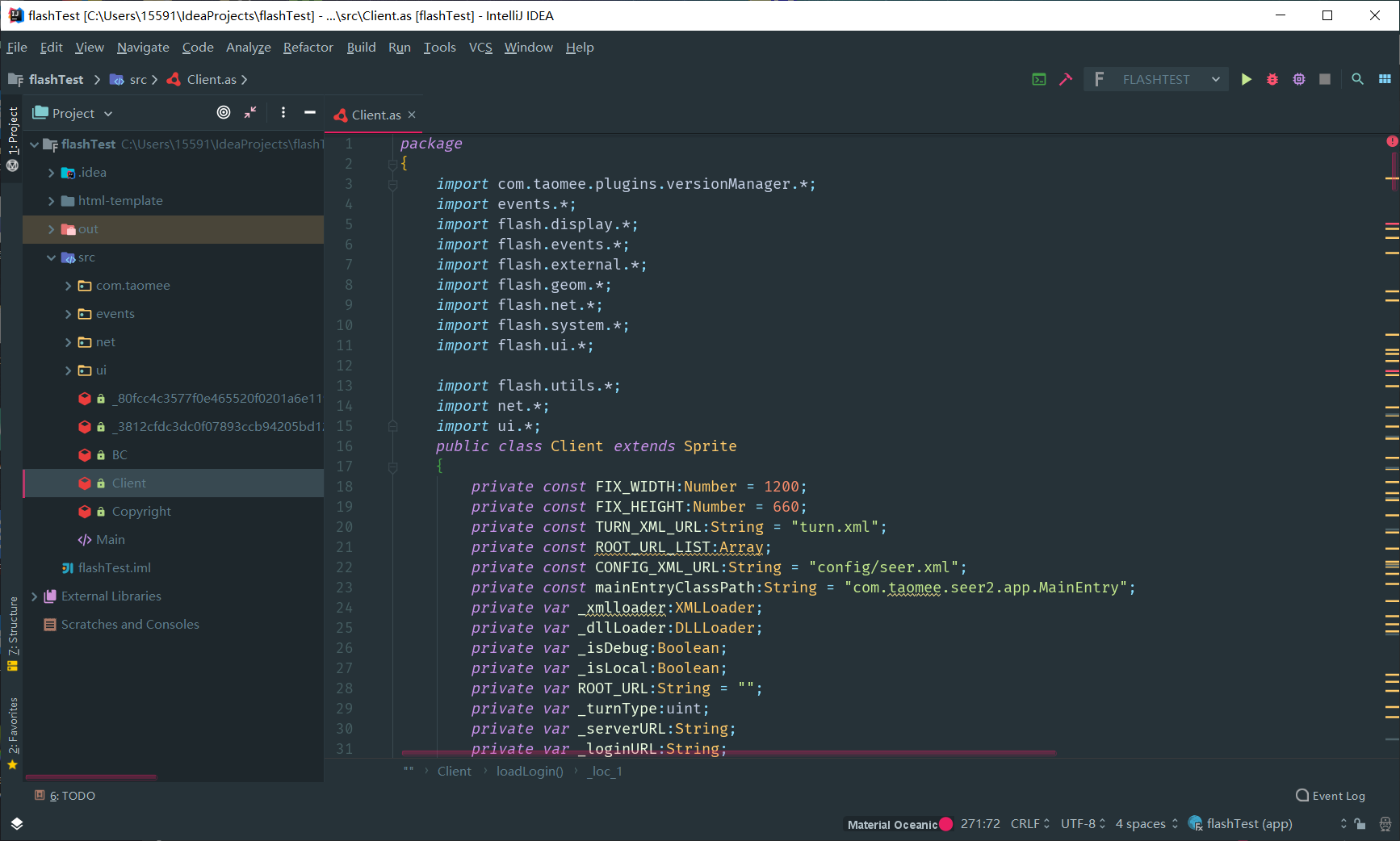Open the Event Log
This screenshot has width=1400, height=841.
click(1331, 796)
